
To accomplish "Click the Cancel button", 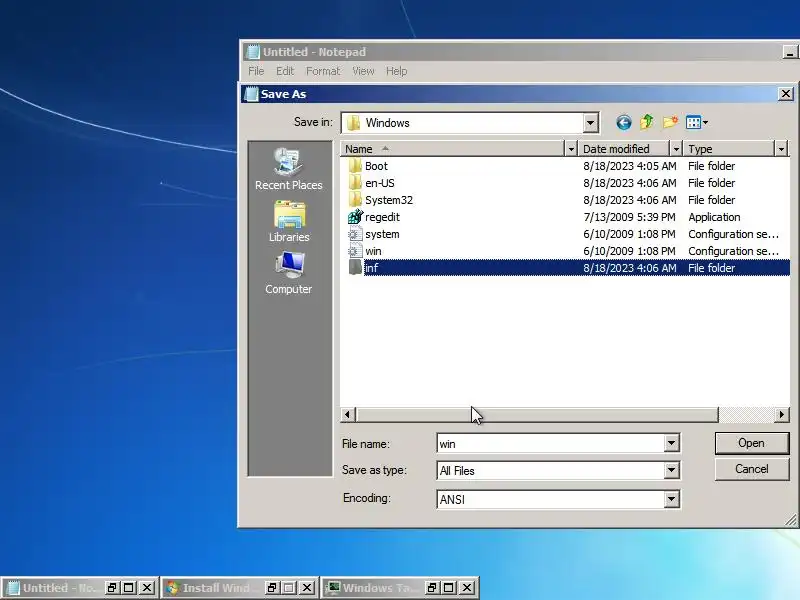I will pyautogui.click(x=752, y=469).
